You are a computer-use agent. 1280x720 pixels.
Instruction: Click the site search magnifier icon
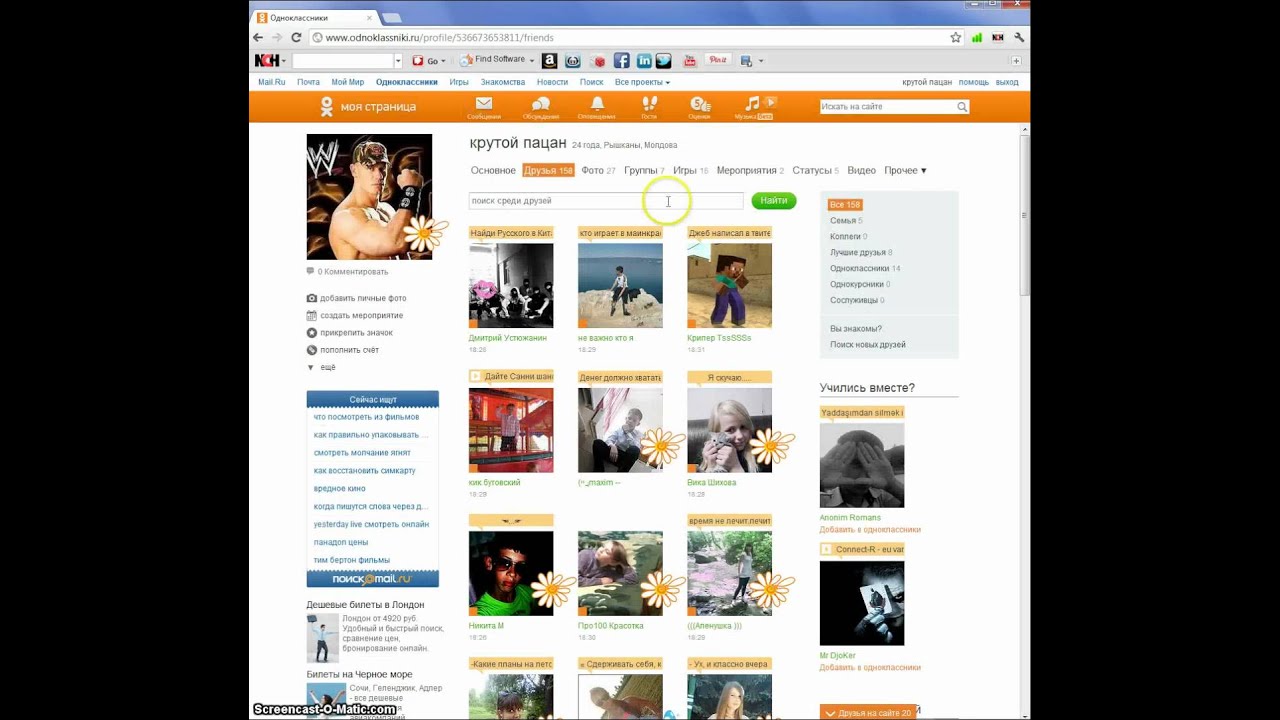(x=962, y=107)
